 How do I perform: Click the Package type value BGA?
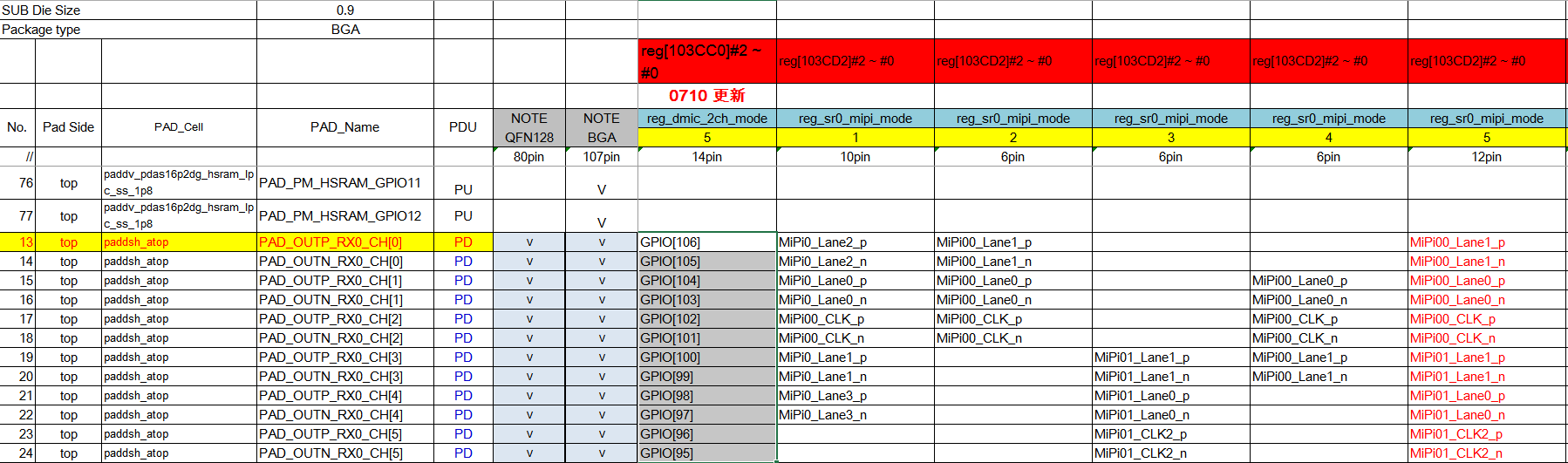pyautogui.click(x=344, y=30)
